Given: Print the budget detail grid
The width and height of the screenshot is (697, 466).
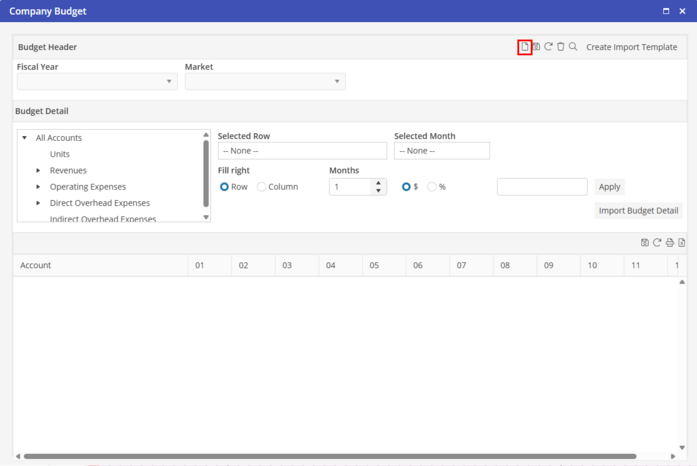Looking at the screenshot, I should pos(670,243).
